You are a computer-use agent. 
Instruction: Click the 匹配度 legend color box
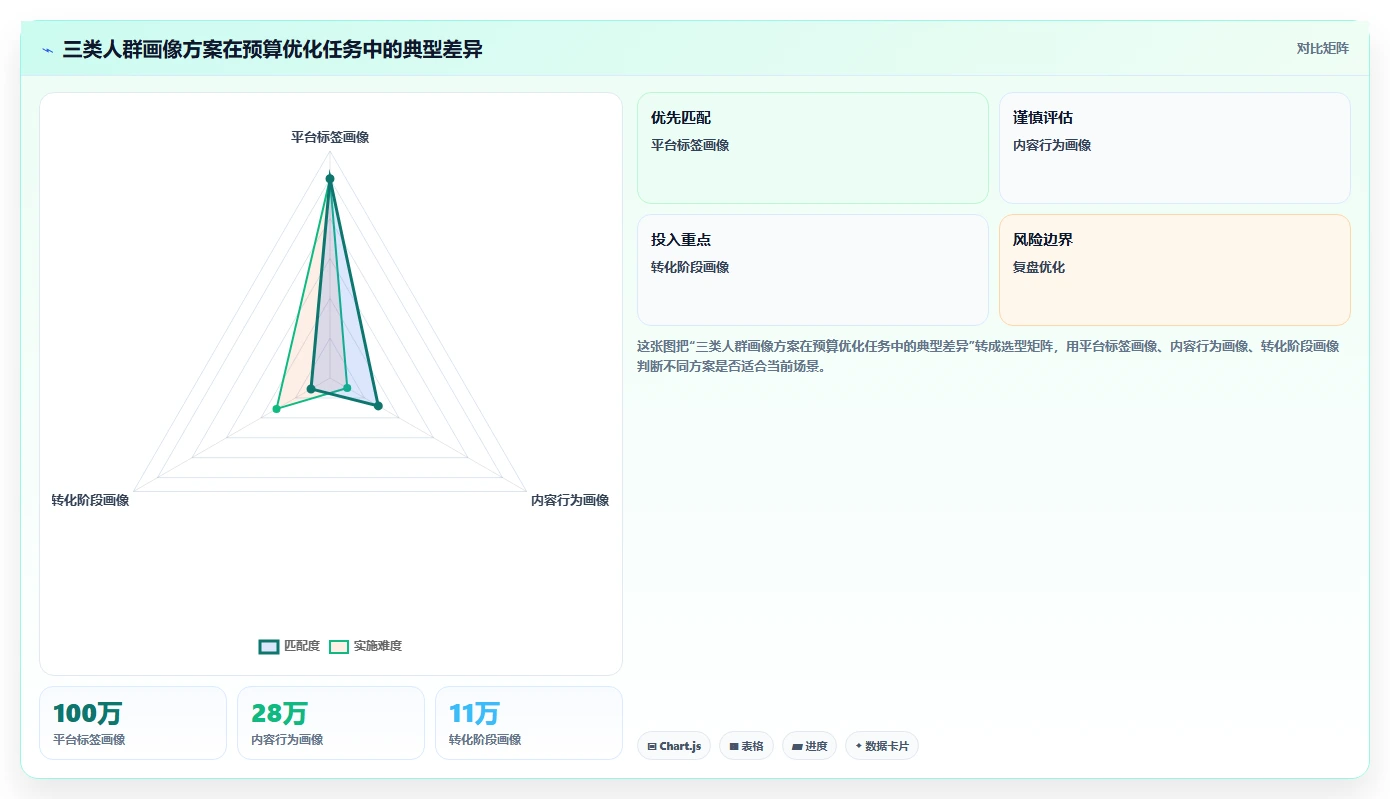269,646
